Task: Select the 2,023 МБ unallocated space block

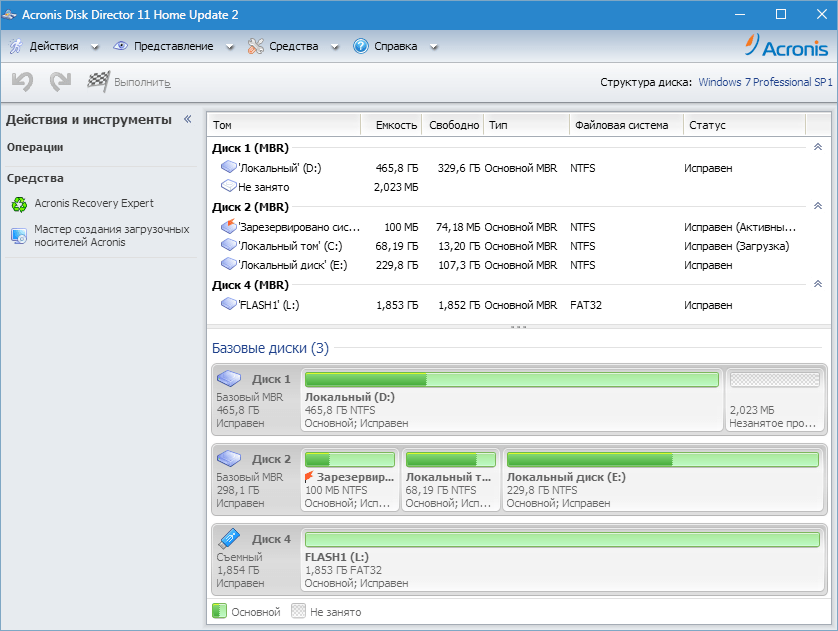Action: pos(775,400)
